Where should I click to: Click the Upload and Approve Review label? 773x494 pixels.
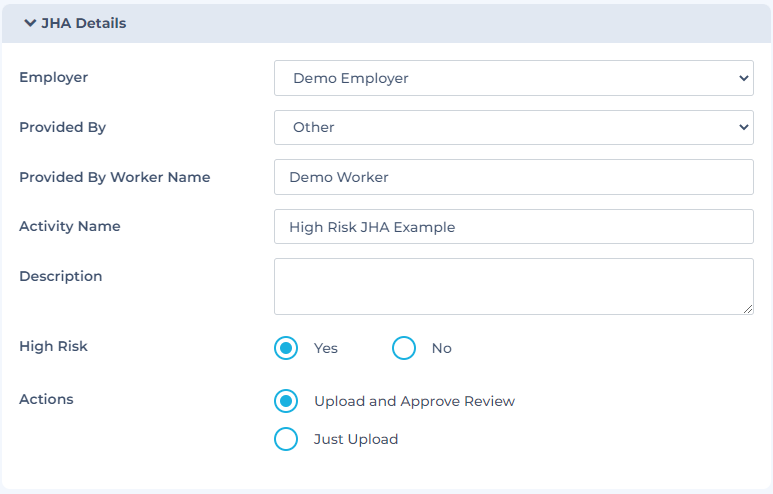[x=415, y=401]
